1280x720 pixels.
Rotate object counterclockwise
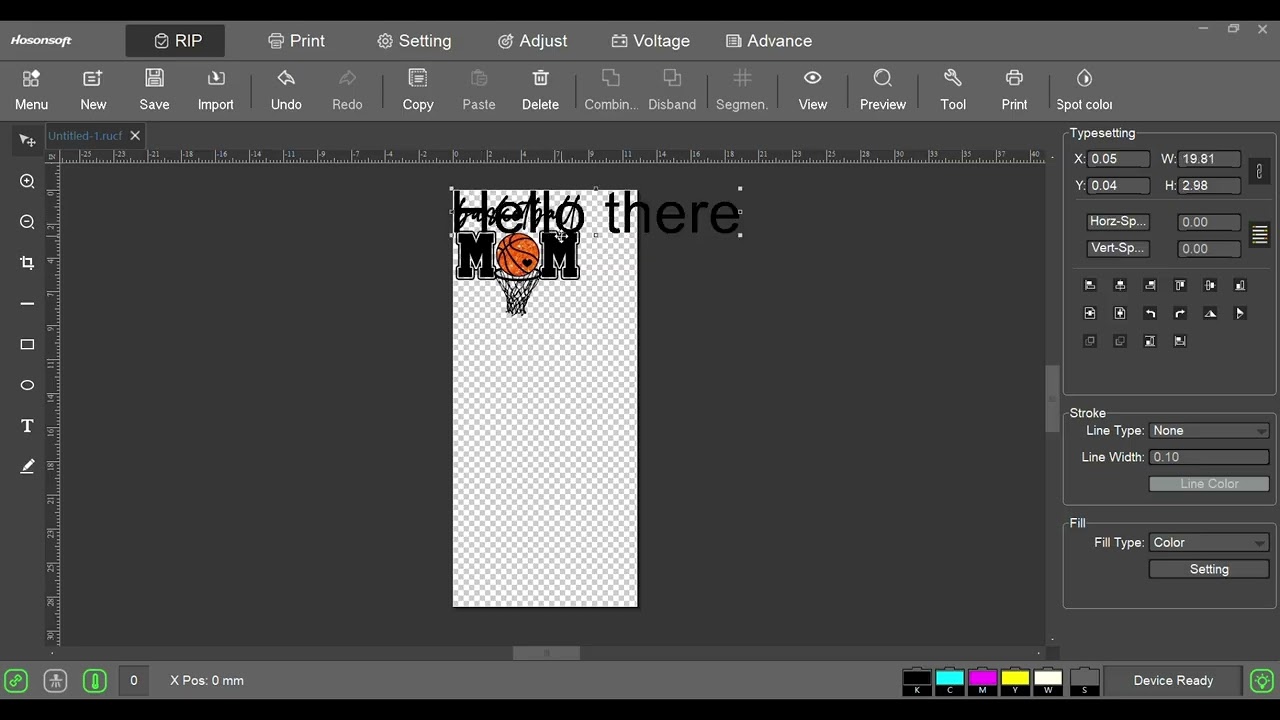point(1150,313)
